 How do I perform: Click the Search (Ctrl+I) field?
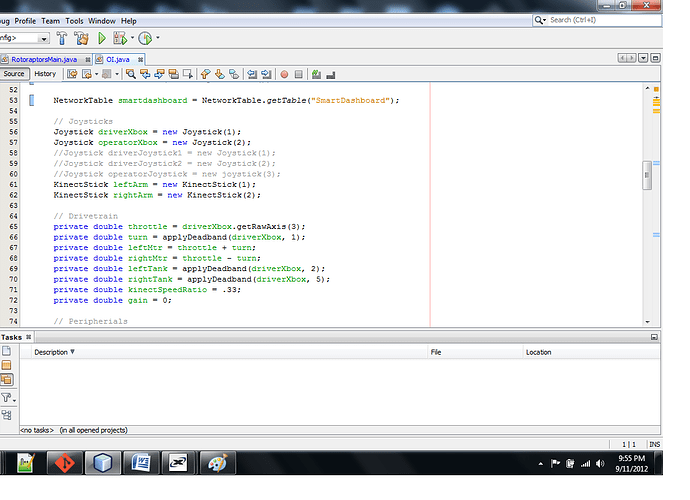point(605,20)
